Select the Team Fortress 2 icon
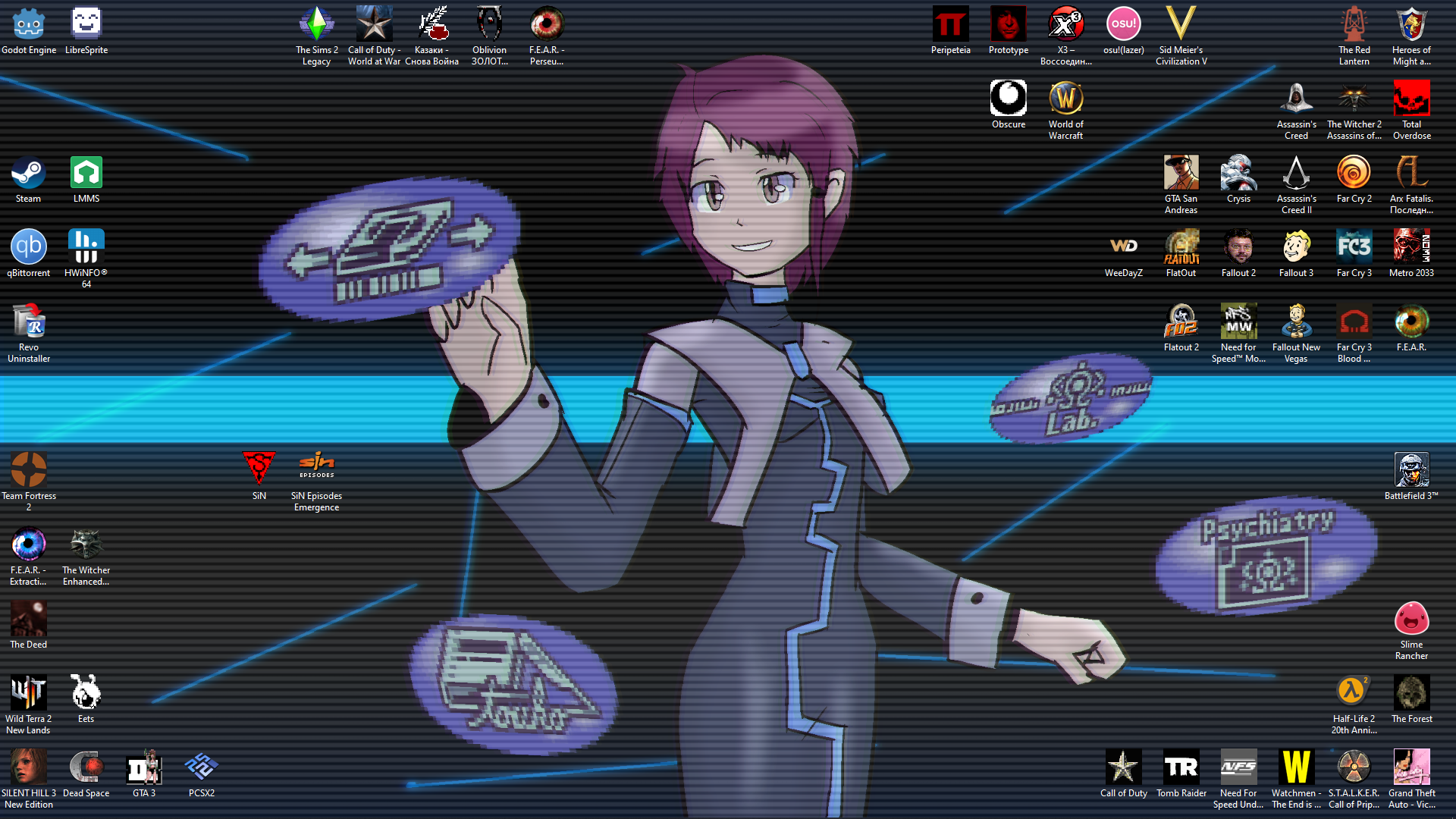 (x=29, y=482)
